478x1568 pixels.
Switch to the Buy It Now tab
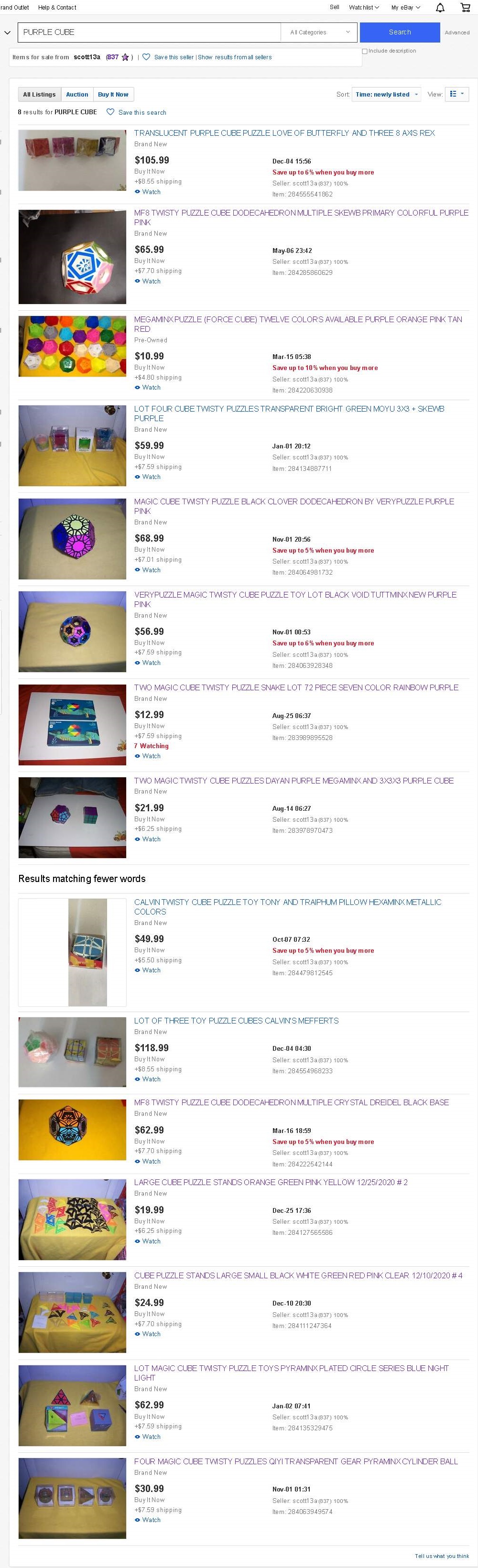[113, 94]
